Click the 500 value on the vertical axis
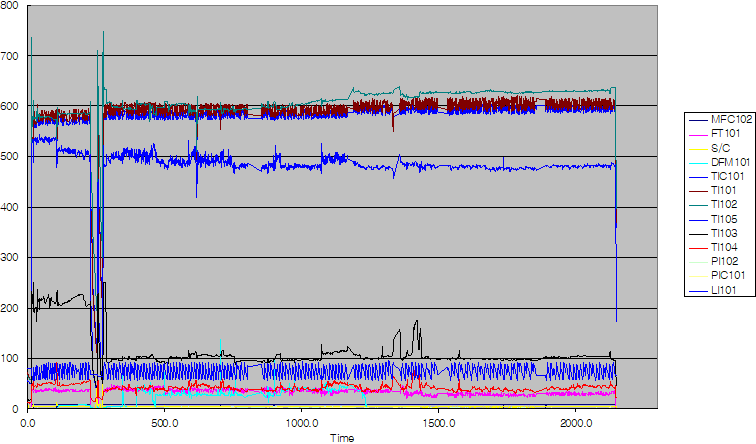Image resolution: width=756 pixels, height=444 pixels. (9, 157)
